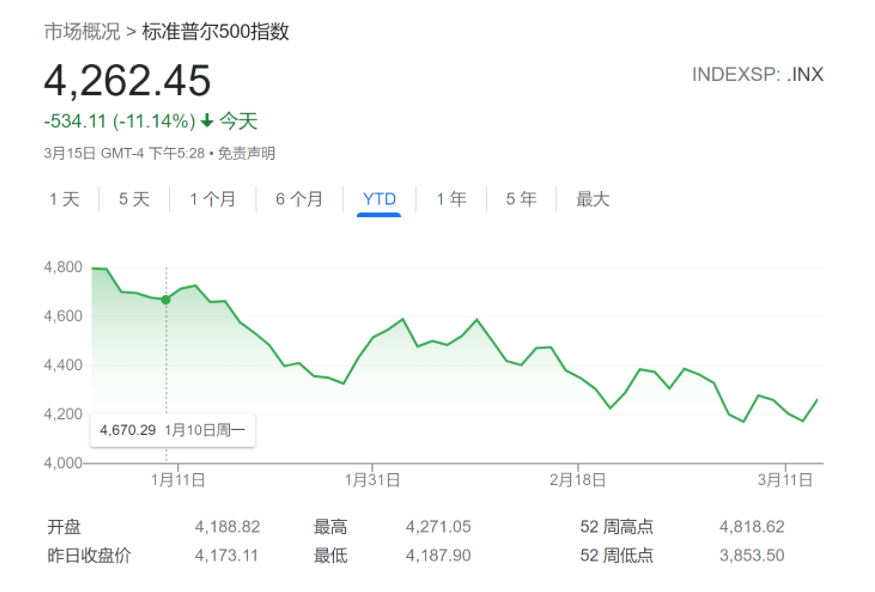Switch to the 1 天 range tab
The image size is (875, 592).
tap(64, 199)
